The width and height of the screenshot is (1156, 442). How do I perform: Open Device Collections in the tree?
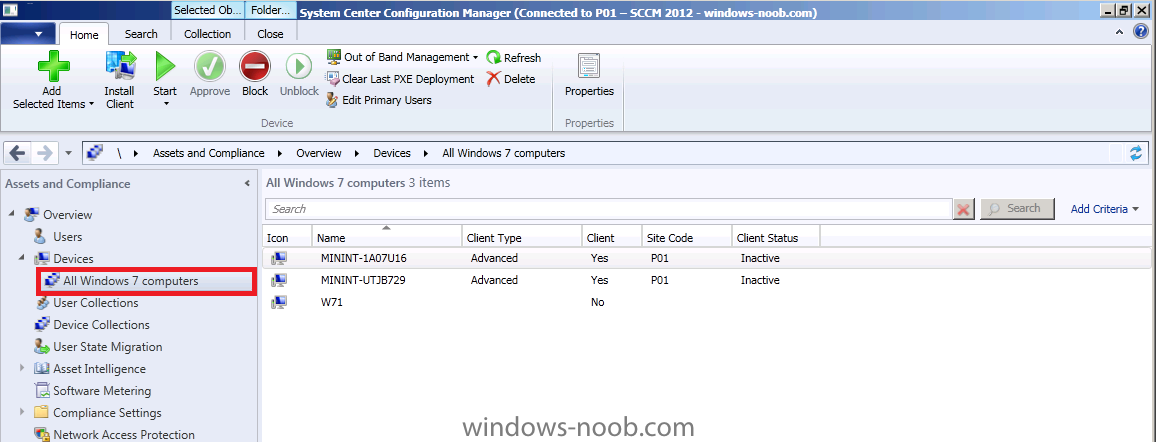101,325
